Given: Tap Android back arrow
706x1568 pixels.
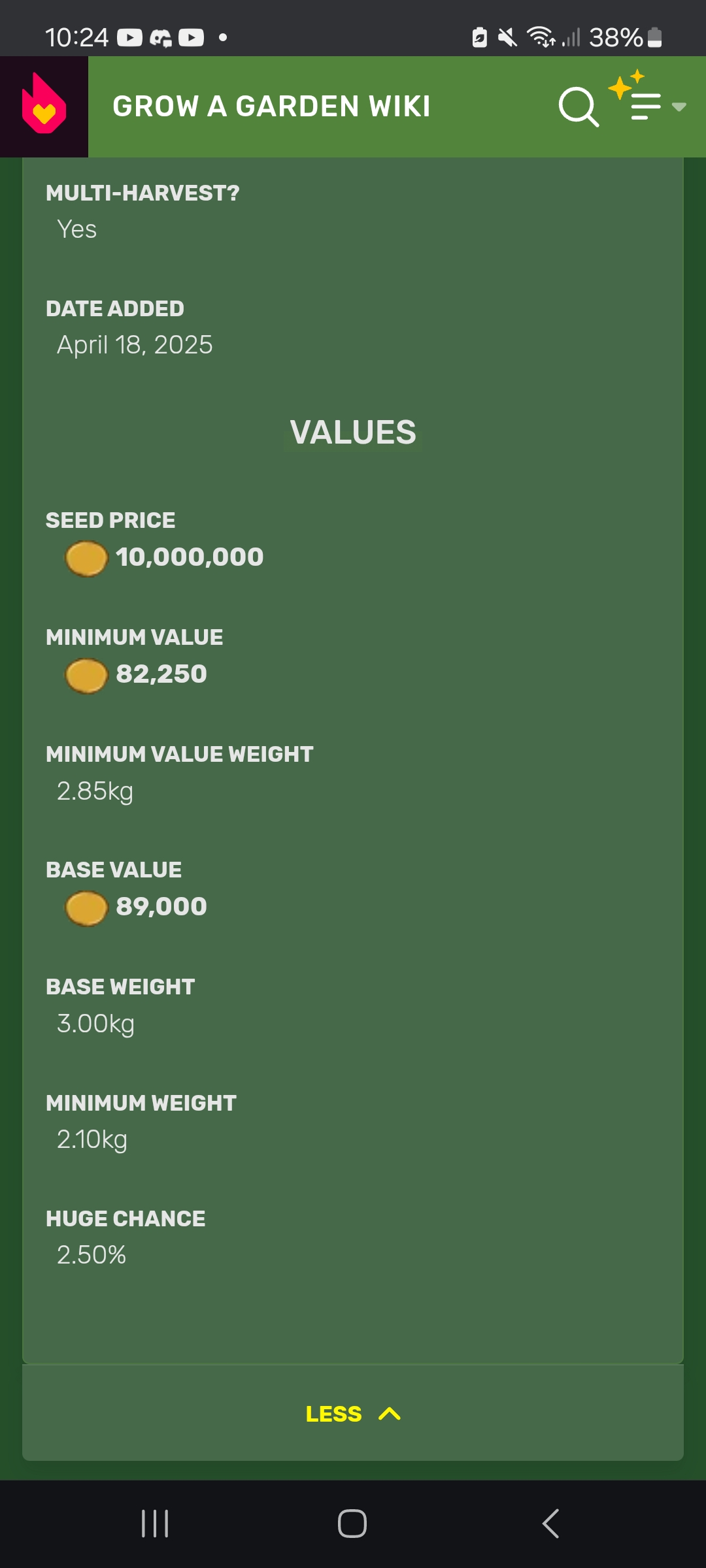Looking at the screenshot, I should pos(550,1524).
